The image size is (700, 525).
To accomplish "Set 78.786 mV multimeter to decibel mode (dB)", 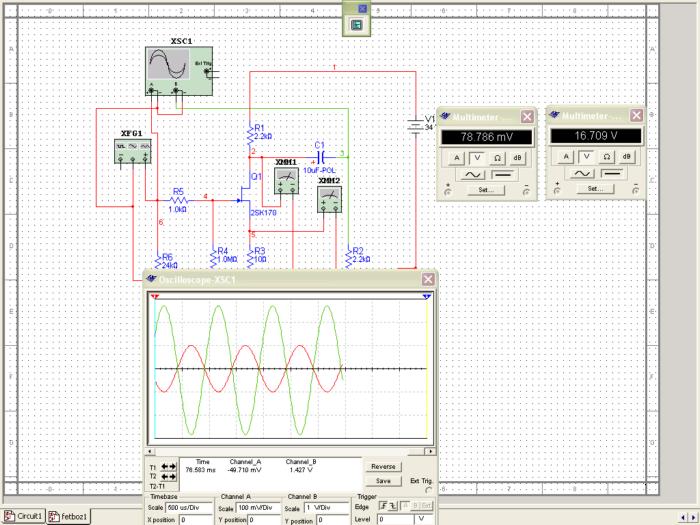I will tap(517, 158).
